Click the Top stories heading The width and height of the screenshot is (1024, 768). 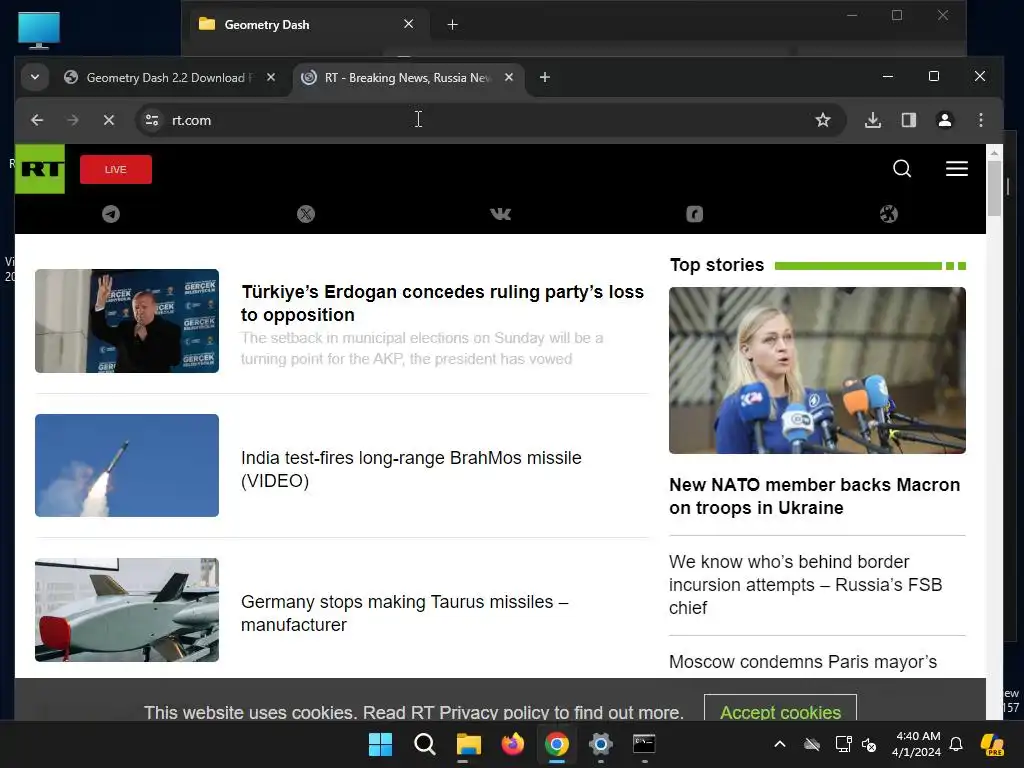pyautogui.click(x=716, y=264)
